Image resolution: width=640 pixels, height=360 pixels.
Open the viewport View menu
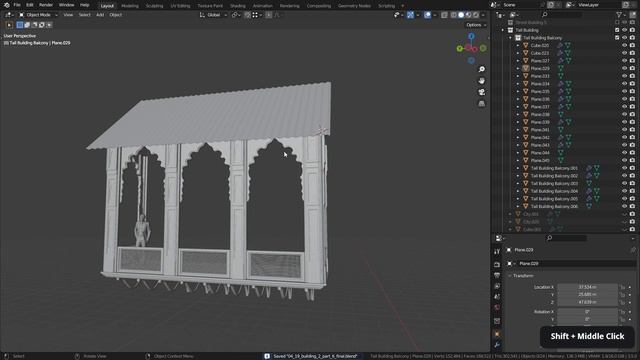(x=68, y=15)
